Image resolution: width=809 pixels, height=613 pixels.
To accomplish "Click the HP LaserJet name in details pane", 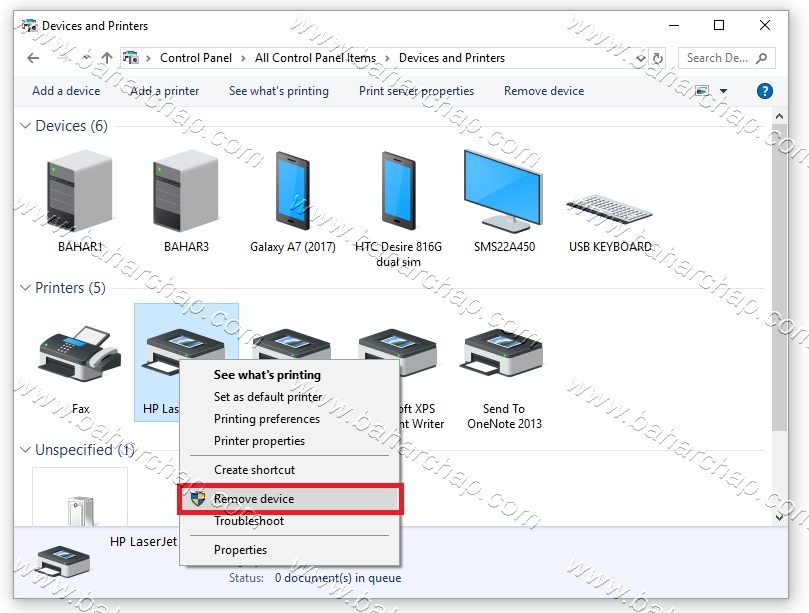I will [143, 542].
